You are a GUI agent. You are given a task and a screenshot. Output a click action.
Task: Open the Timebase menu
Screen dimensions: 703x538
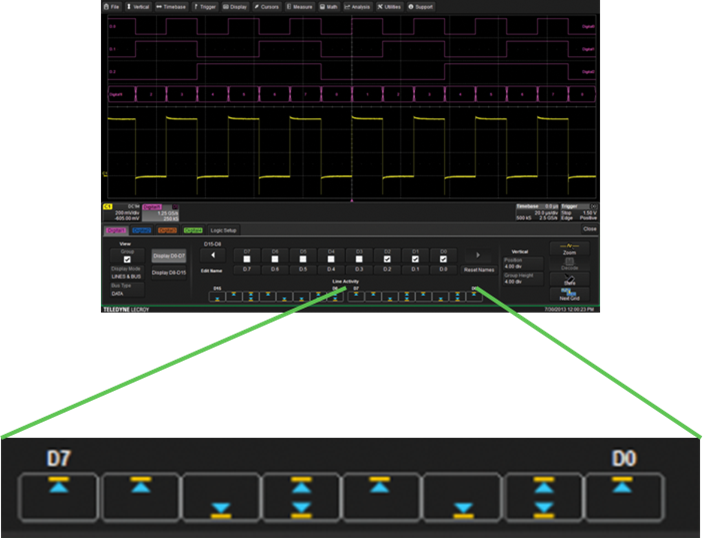tap(171, 7)
